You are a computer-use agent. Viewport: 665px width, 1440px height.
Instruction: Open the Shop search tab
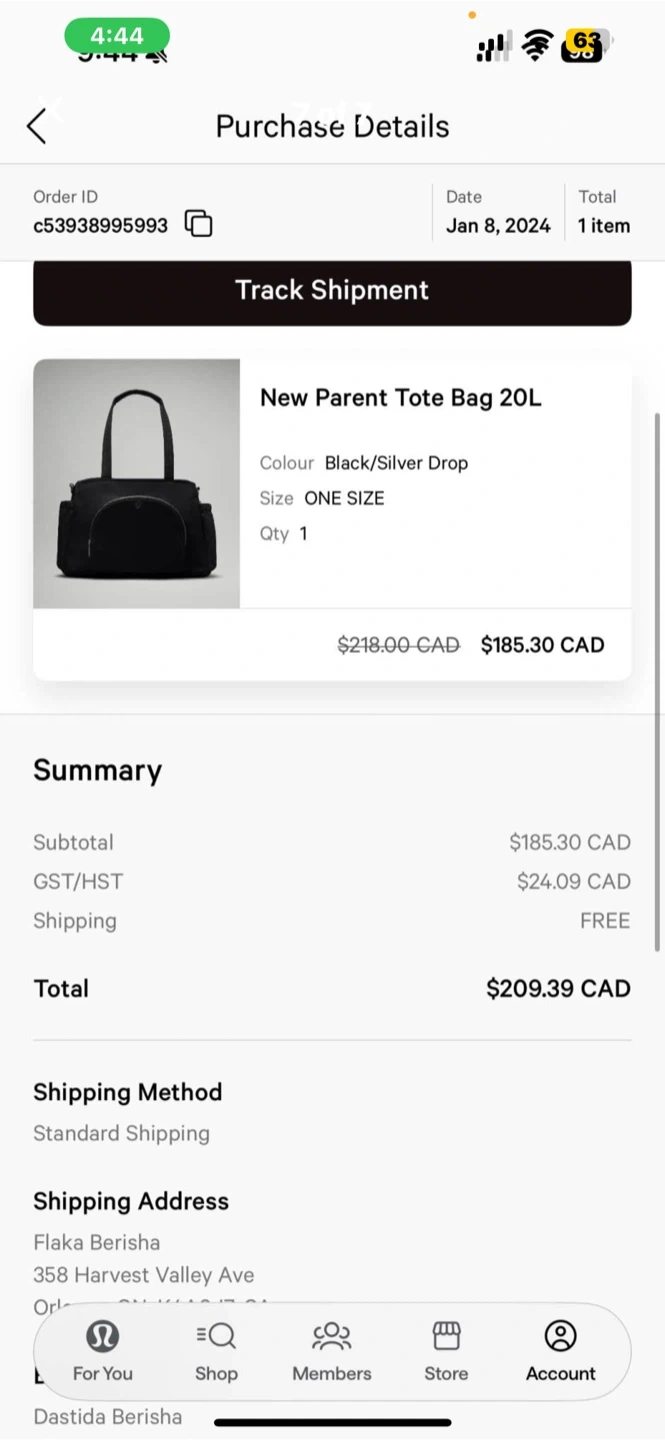[216, 1351]
